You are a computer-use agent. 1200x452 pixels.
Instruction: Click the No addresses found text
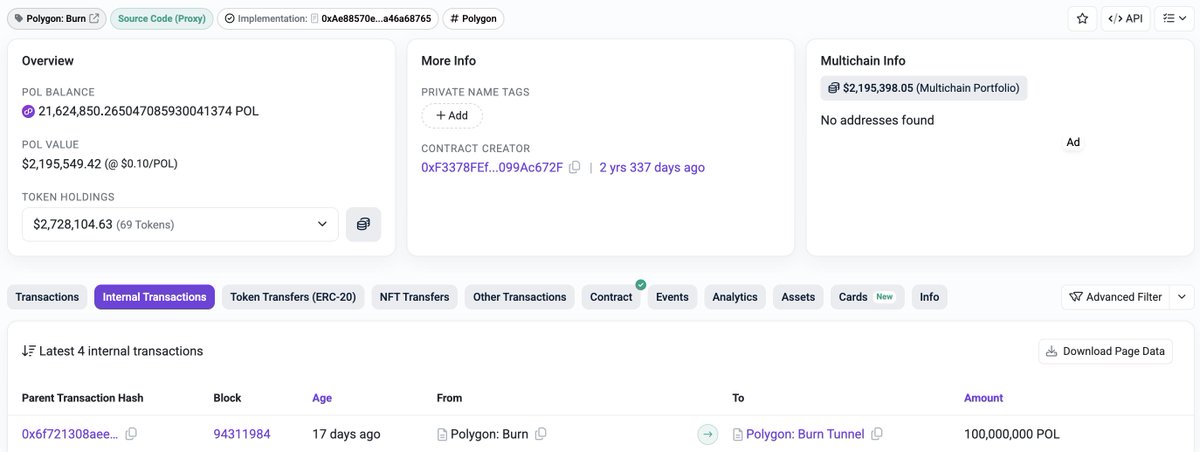(877, 120)
